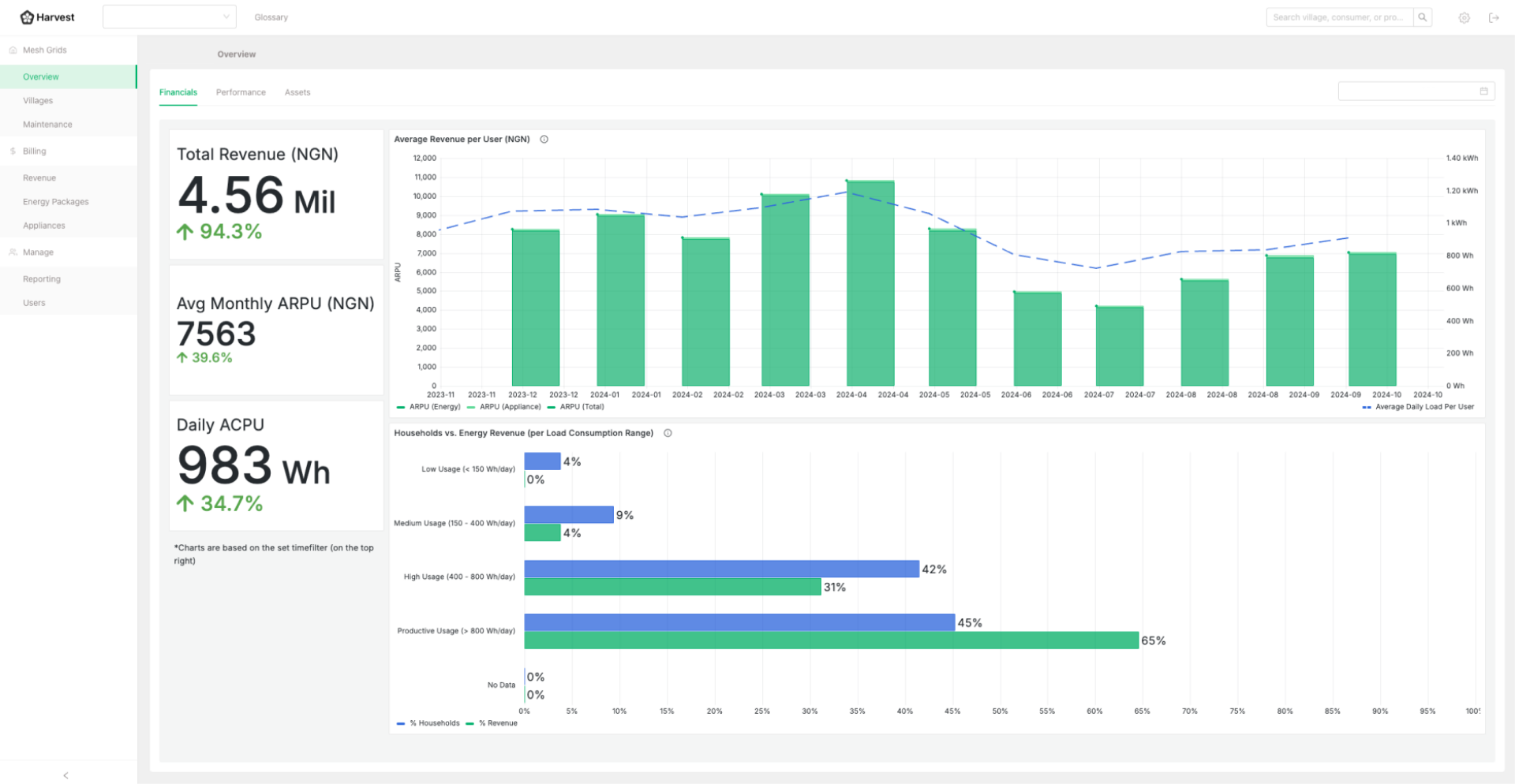Click the search village or consumer field
Viewport: 1515px width, 784px height.
[1338, 17]
